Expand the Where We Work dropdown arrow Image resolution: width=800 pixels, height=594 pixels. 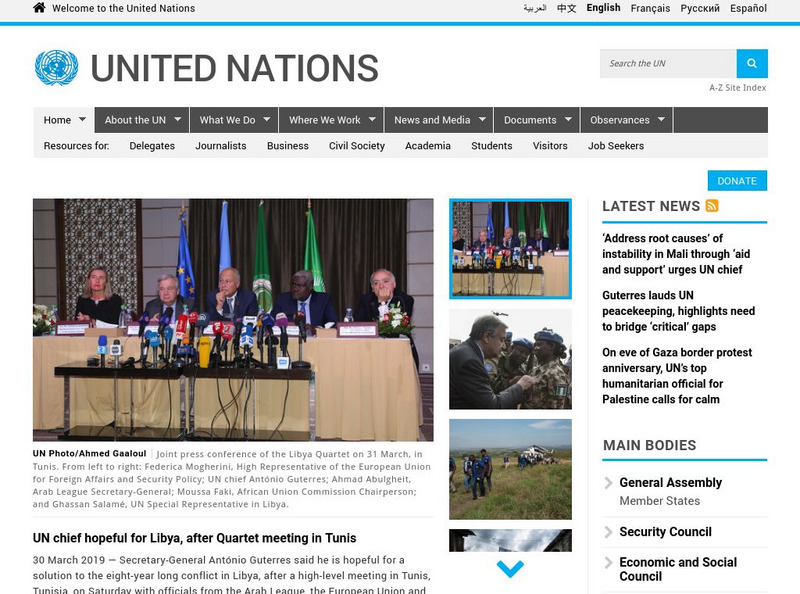(372, 119)
